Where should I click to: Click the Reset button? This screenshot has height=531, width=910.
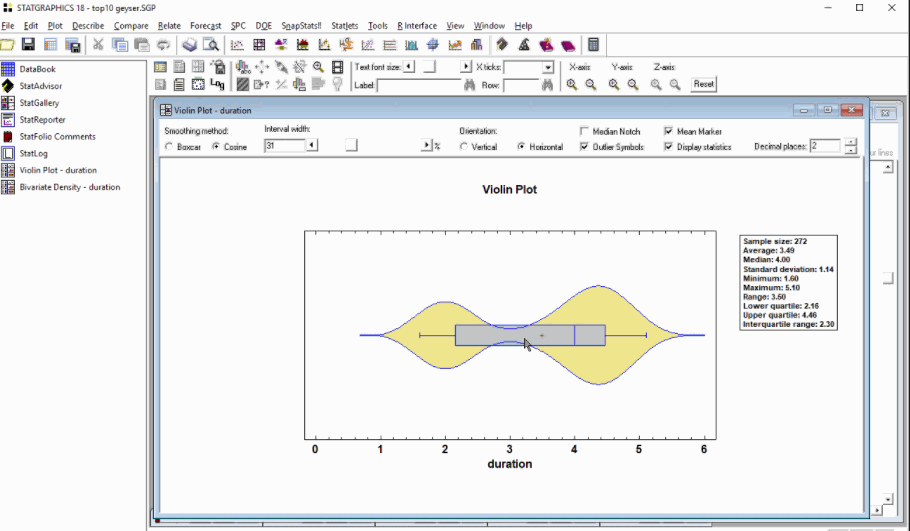(704, 85)
